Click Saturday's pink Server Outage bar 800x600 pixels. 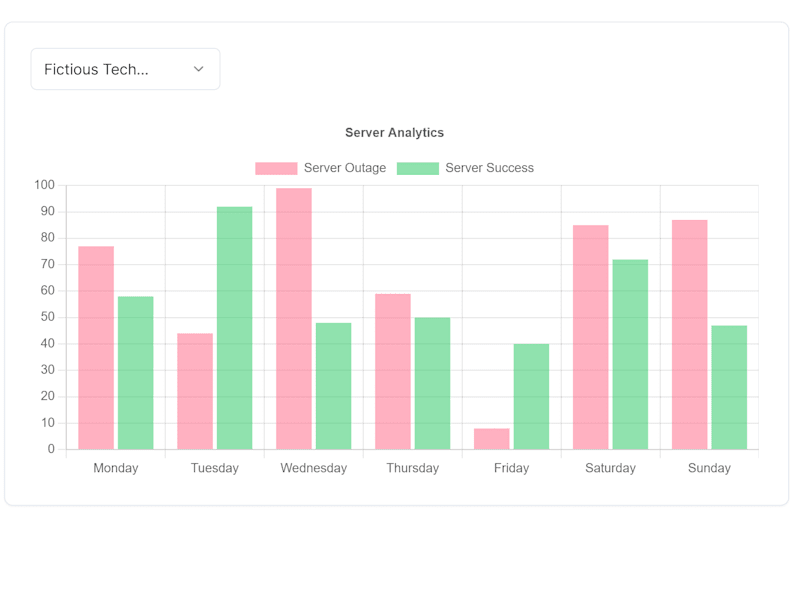pos(591,337)
